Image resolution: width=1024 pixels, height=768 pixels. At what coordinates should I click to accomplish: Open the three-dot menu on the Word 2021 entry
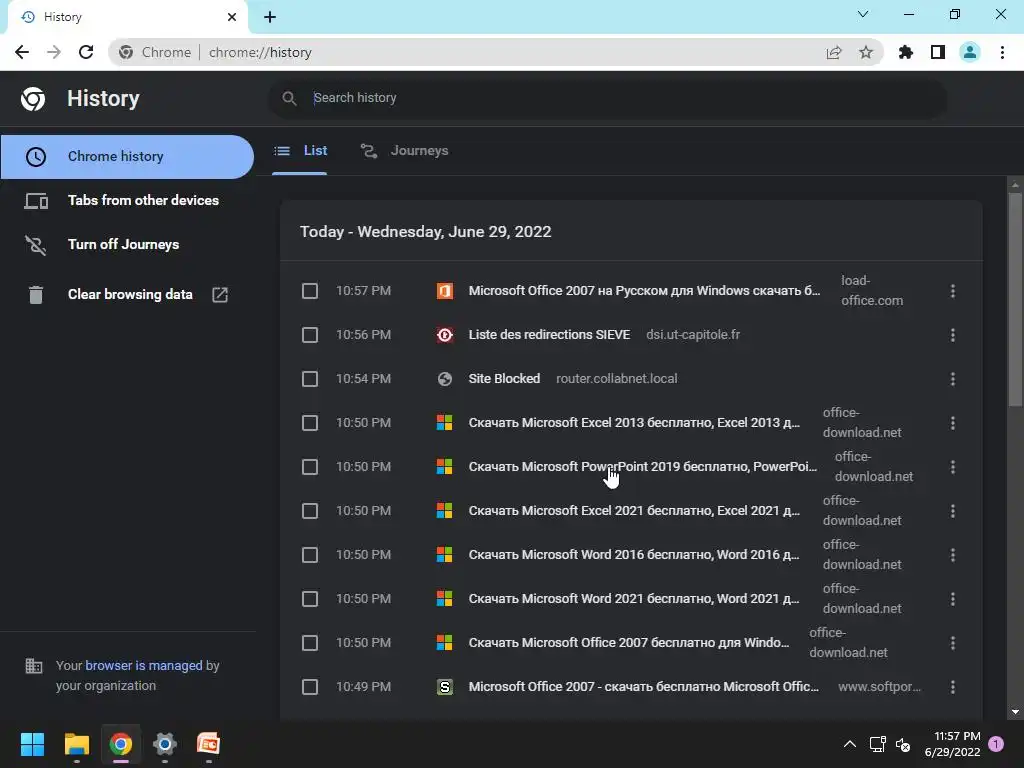(x=953, y=599)
